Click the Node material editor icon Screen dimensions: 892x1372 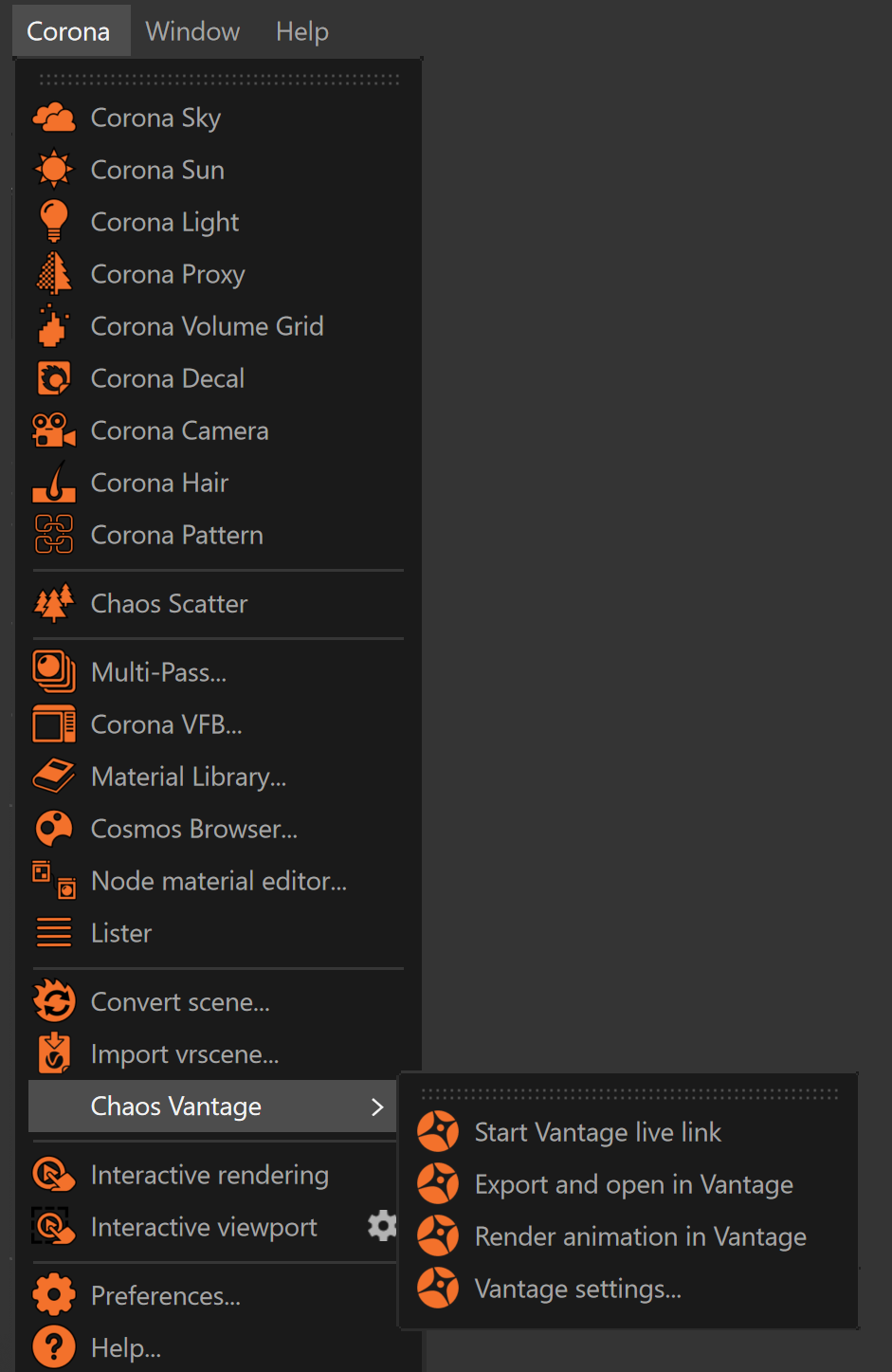(x=54, y=879)
